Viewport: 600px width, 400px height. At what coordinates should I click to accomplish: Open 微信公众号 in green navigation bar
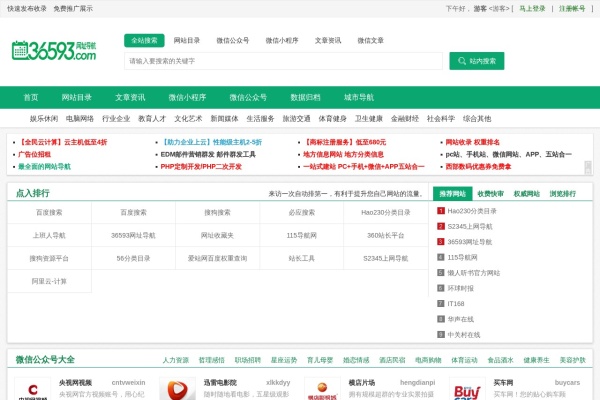tap(248, 97)
